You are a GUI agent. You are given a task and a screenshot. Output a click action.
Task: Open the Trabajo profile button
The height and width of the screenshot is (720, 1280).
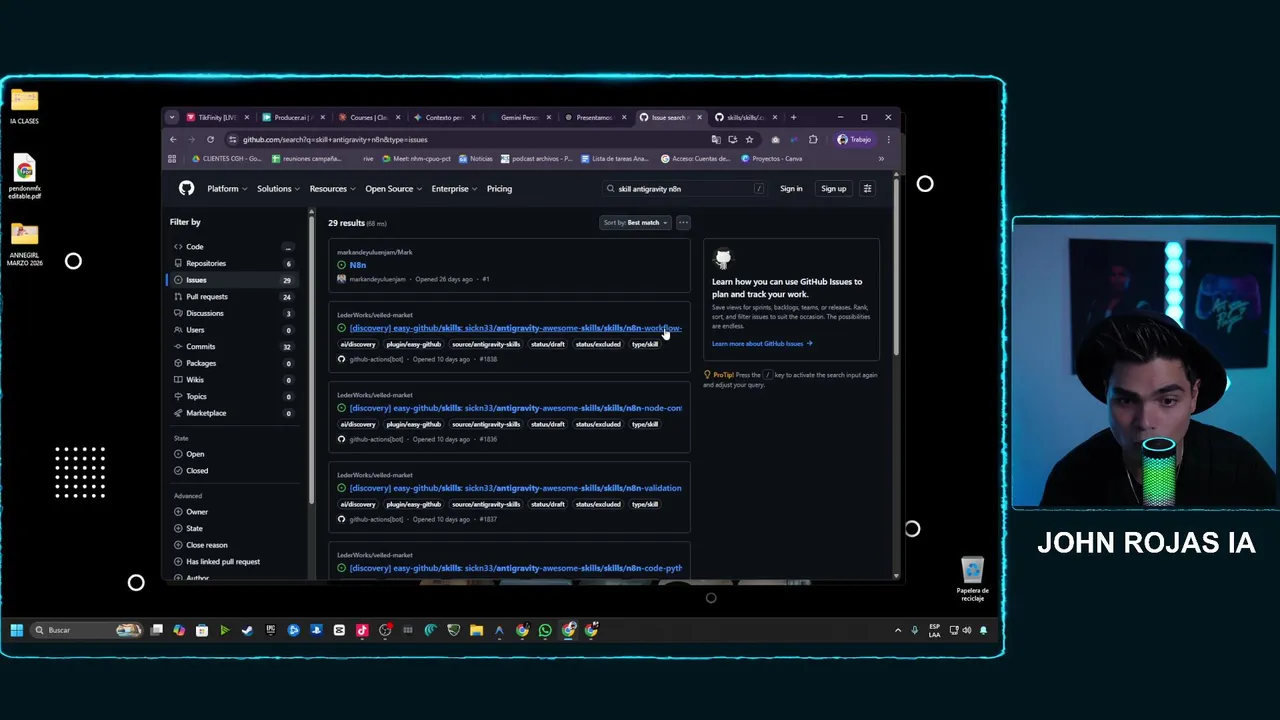click(x=855, y=140)
